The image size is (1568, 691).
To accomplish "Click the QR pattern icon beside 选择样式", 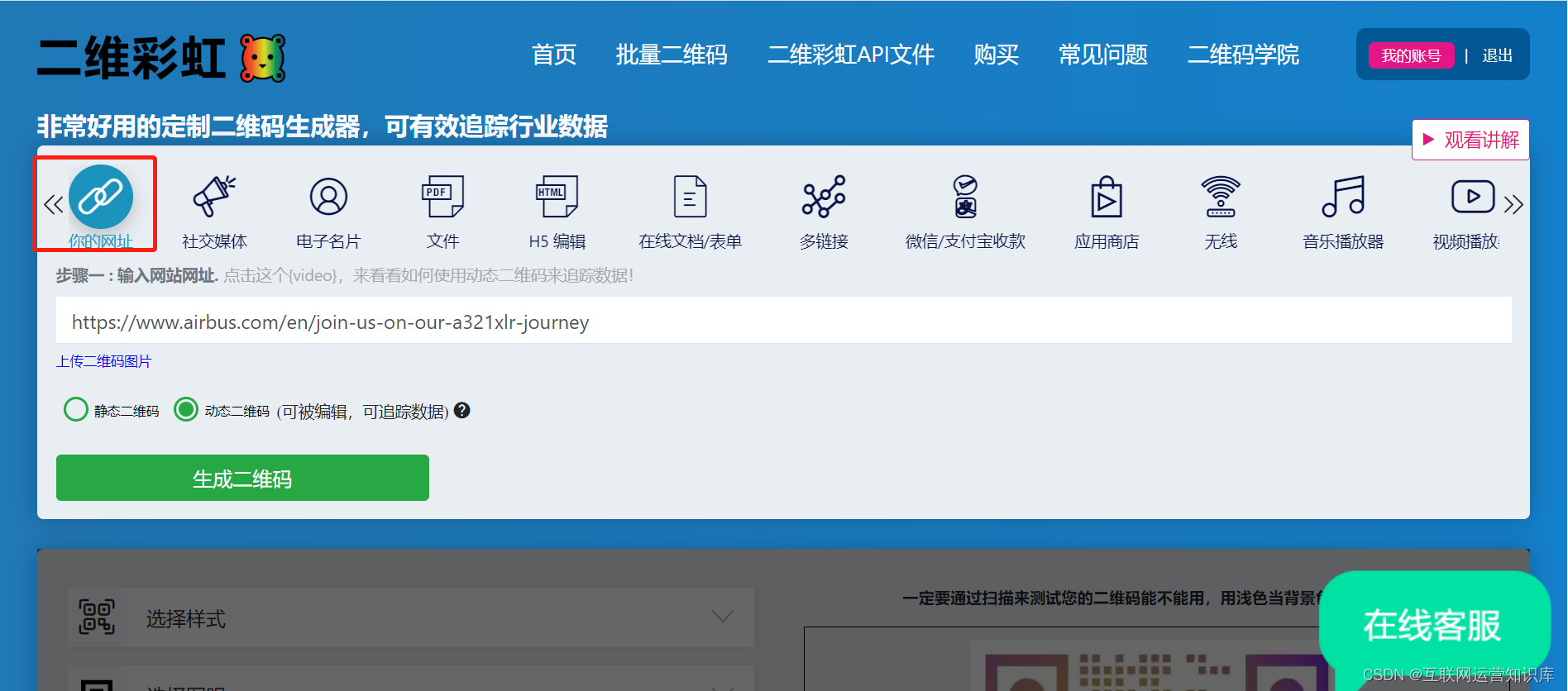I will click(x=97, y=617).
